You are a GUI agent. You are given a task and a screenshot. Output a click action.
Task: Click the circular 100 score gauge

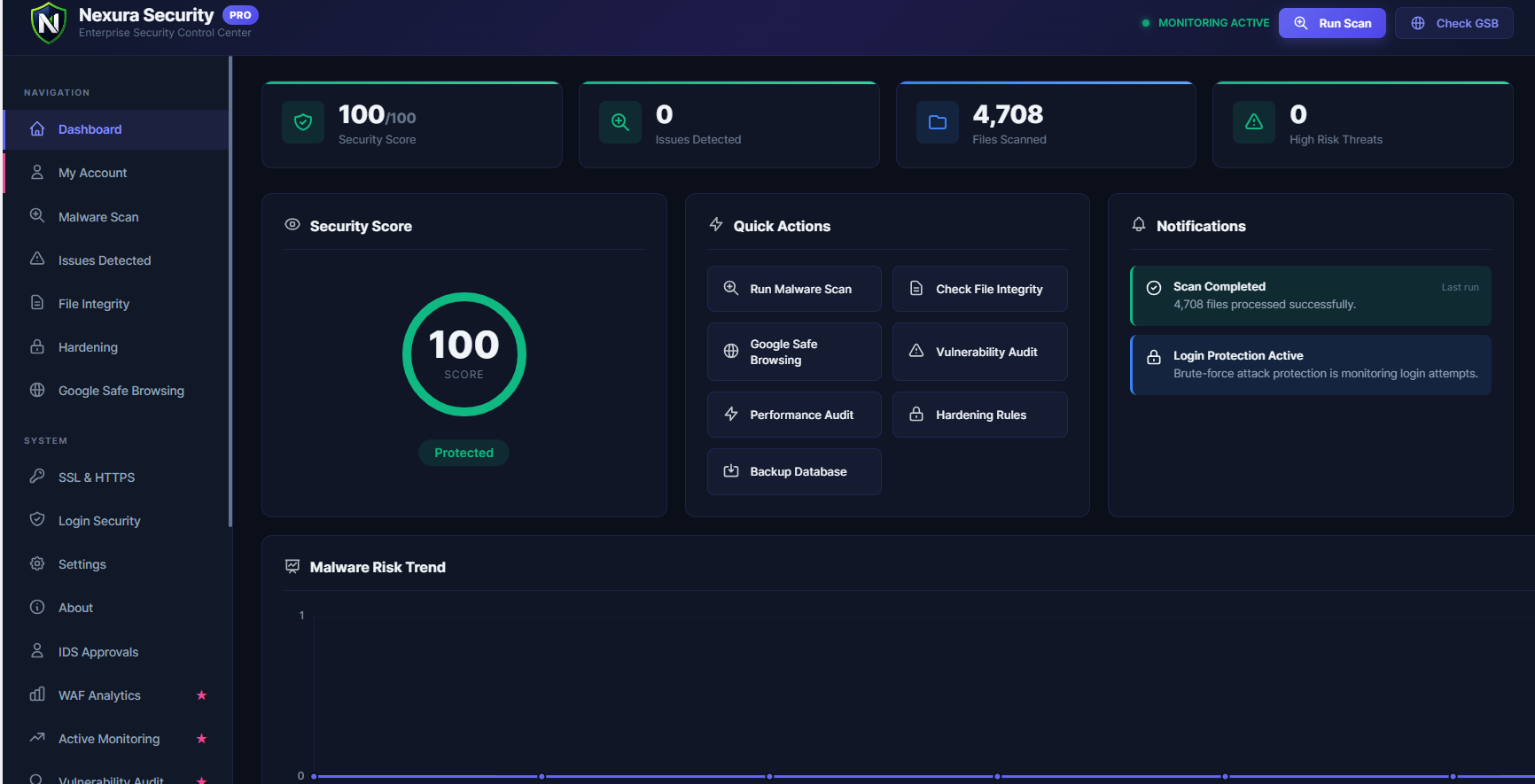(x=464, y=354)
